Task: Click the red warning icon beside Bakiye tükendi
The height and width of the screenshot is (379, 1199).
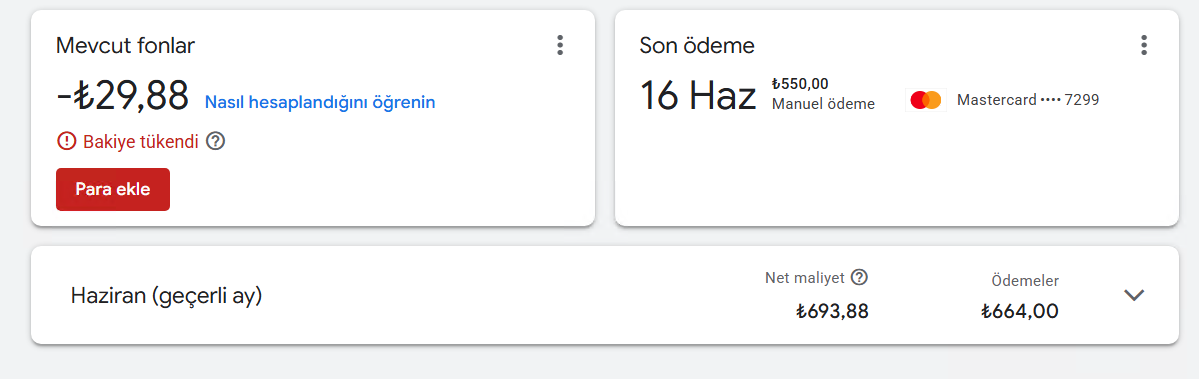Action: point(67,141)
